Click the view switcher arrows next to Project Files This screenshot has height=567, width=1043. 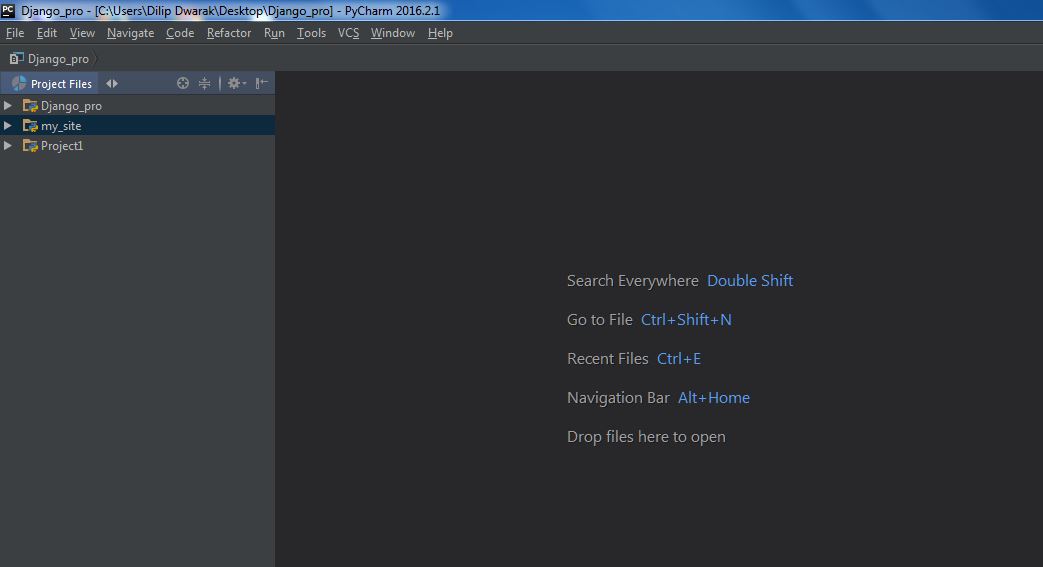[x=112, y=83]
